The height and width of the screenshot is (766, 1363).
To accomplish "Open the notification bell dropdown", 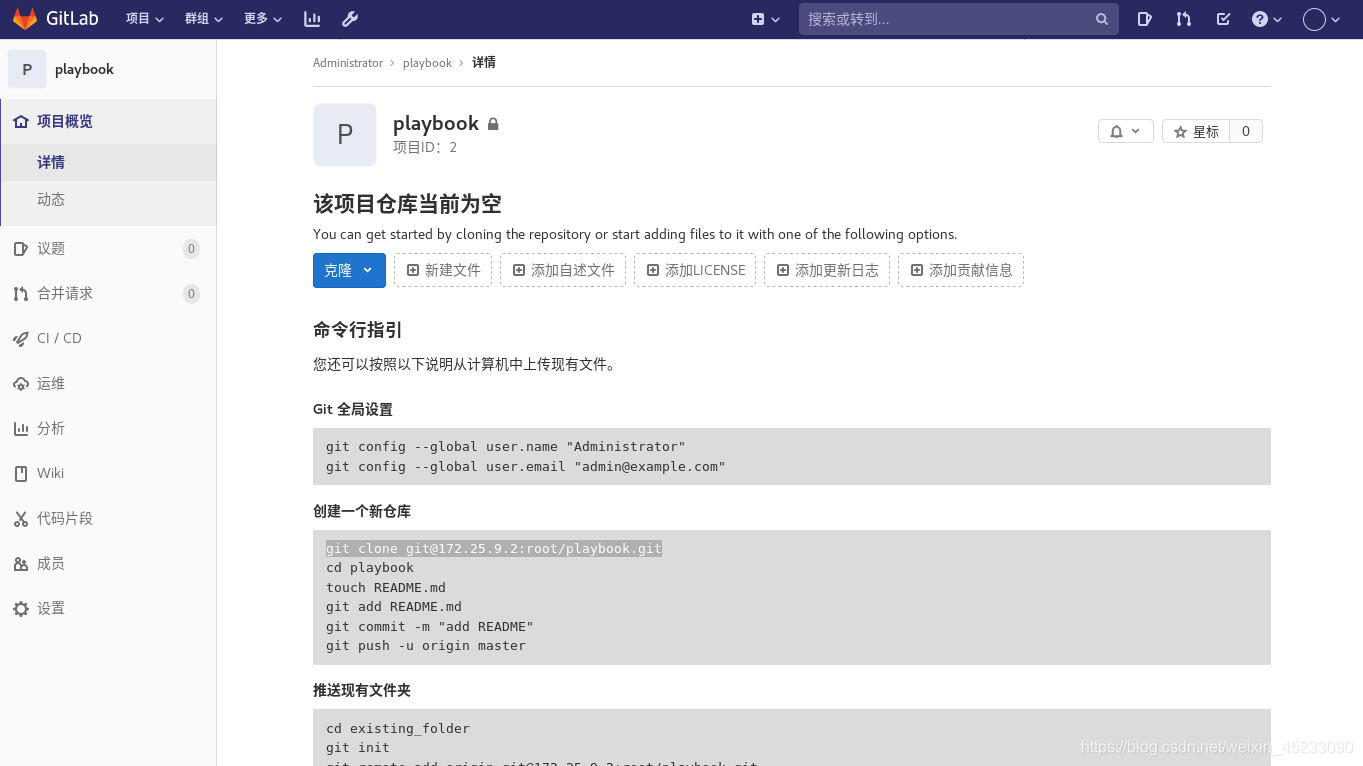I will 1125,130.
